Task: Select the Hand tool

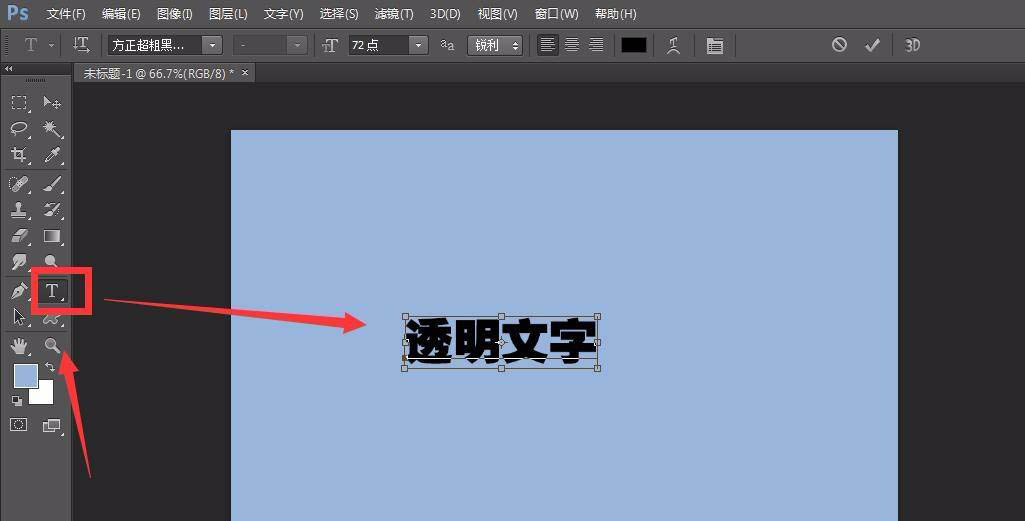Action: tap(19, 346)
